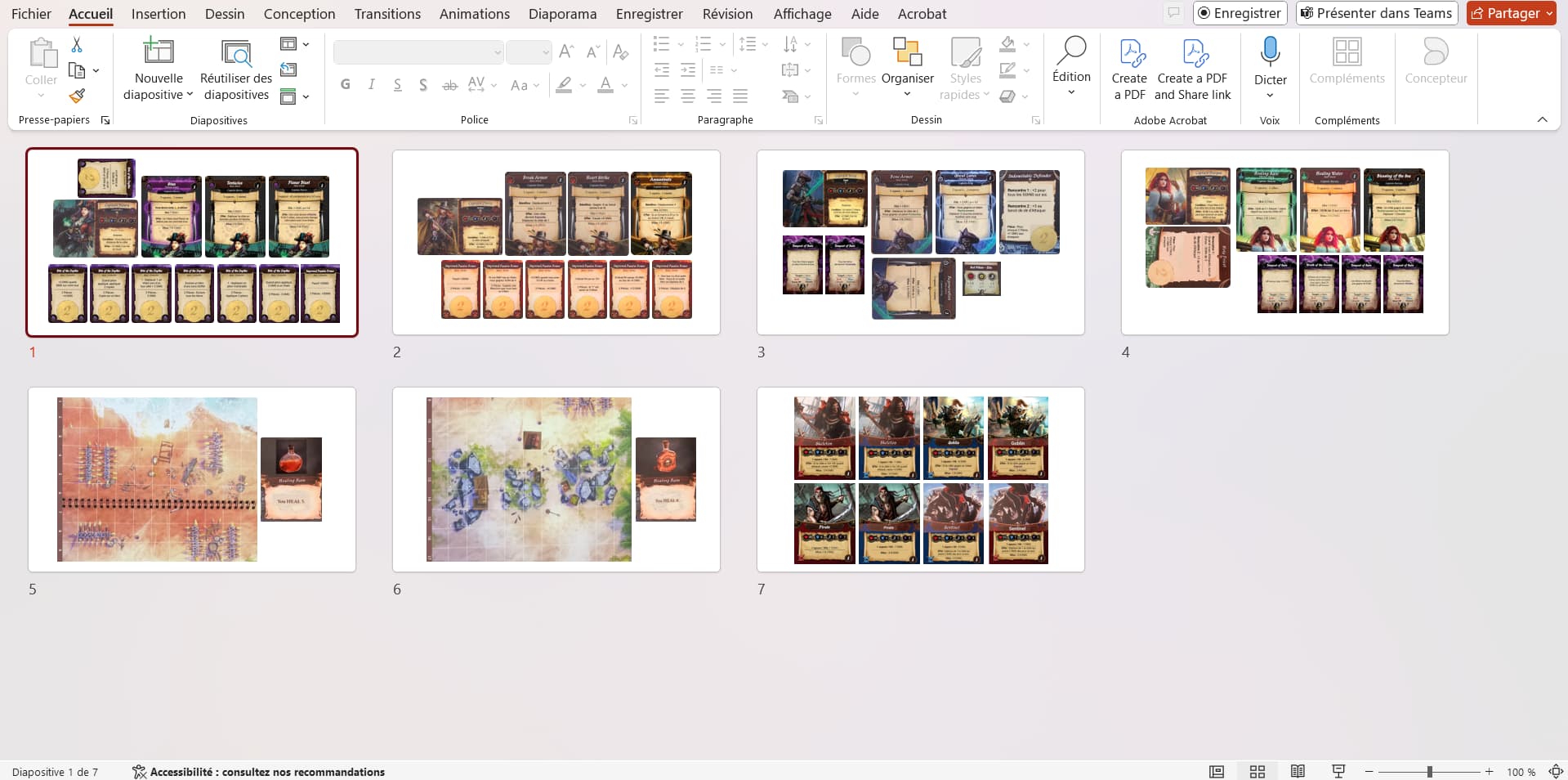Viewport: 1568px width, 780px height.
Task: Open the font name combo box
Action: (x=418, y=52)
